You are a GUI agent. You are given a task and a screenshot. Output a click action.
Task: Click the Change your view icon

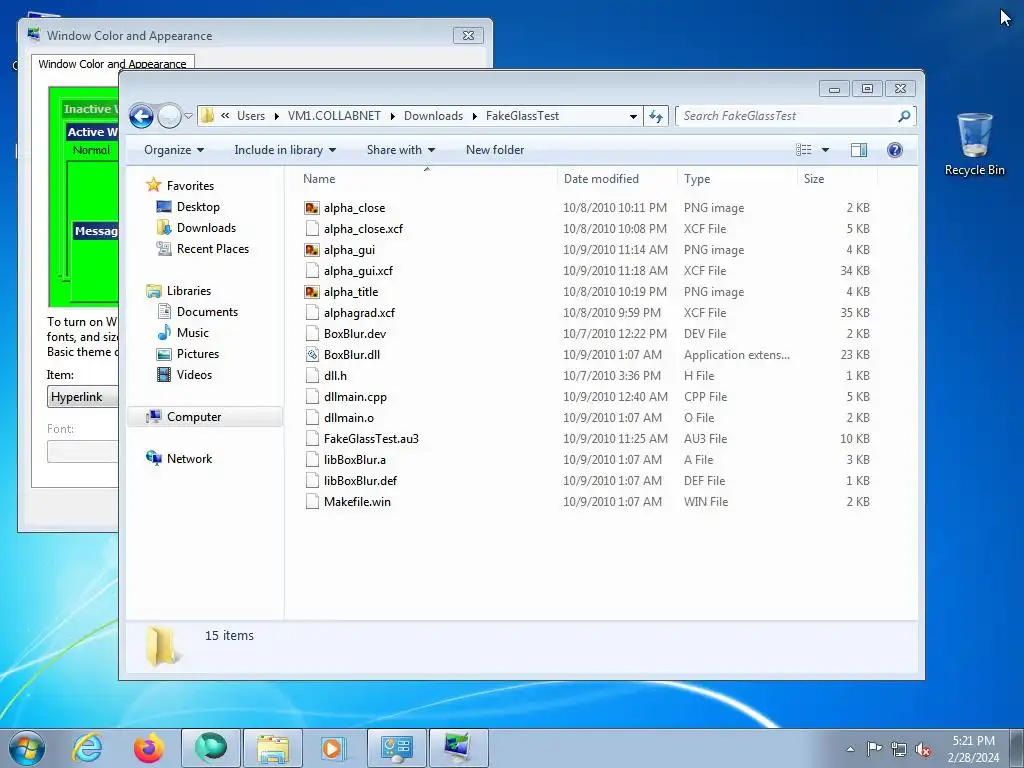(x=804, y=150)
